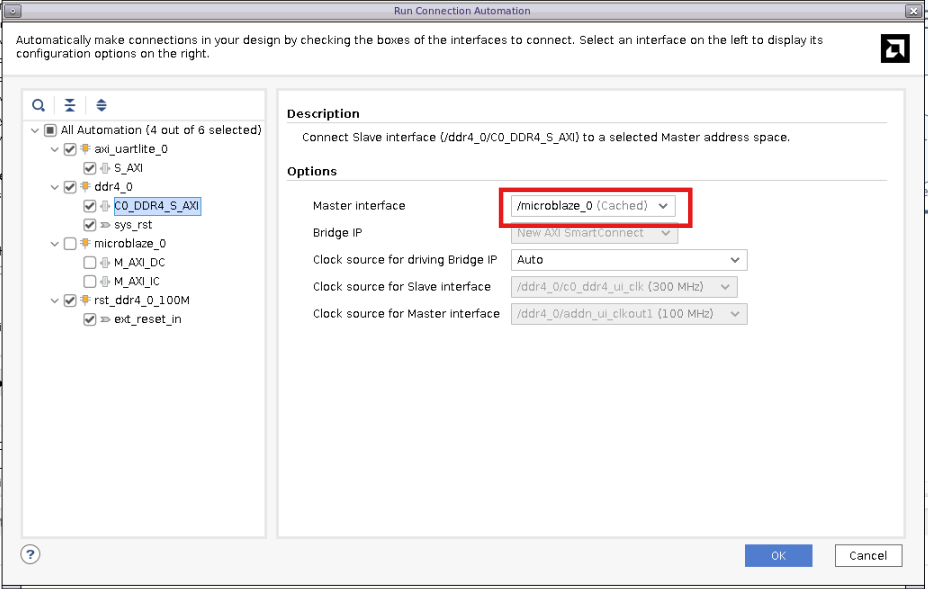
Task: Open Clock source for driving Bridge IP dropdown
Action: [629, 260]
